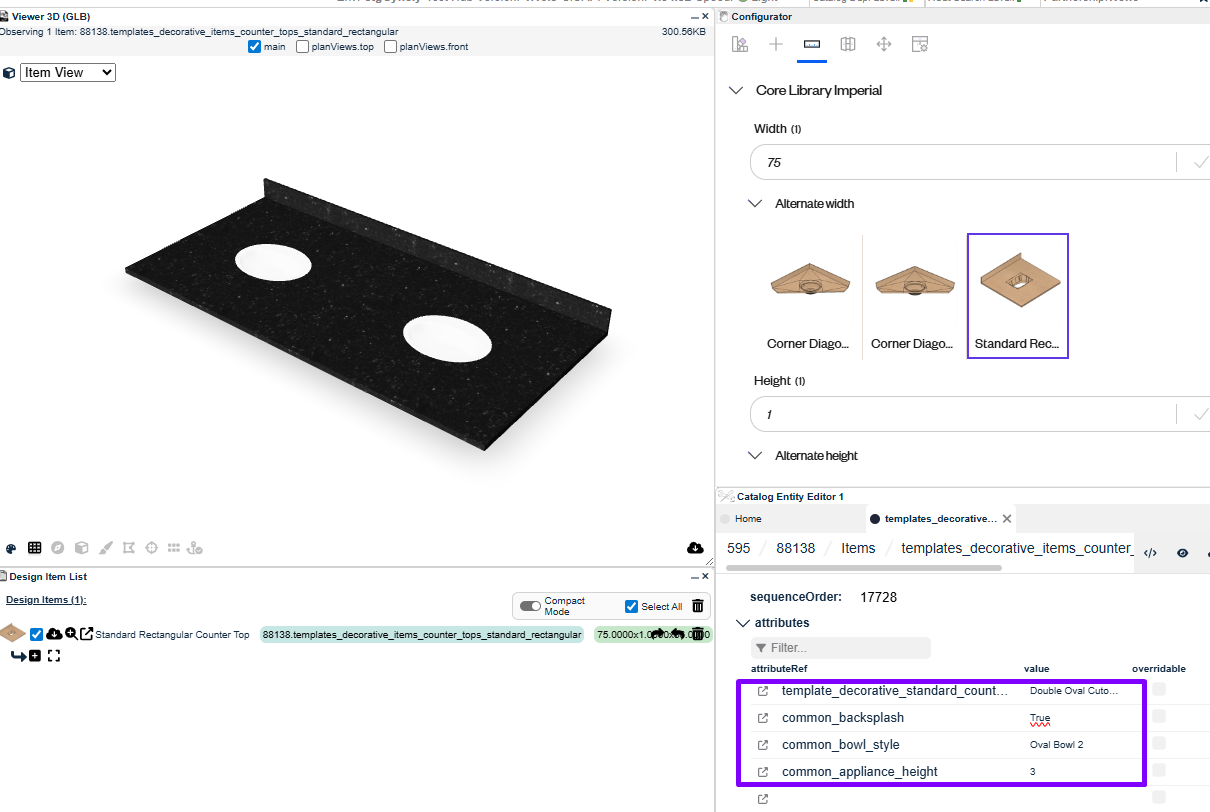This screenshot has height=812, width=1210.
Task: Click the breadcrumb horizontal scrollbar
Action: click(864, 567)
